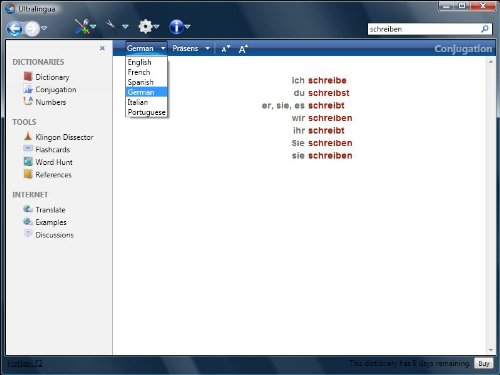This screenshot has height=375, width=500.
Task: Open the Flashcards tool
Action: [x=53, y=150]
